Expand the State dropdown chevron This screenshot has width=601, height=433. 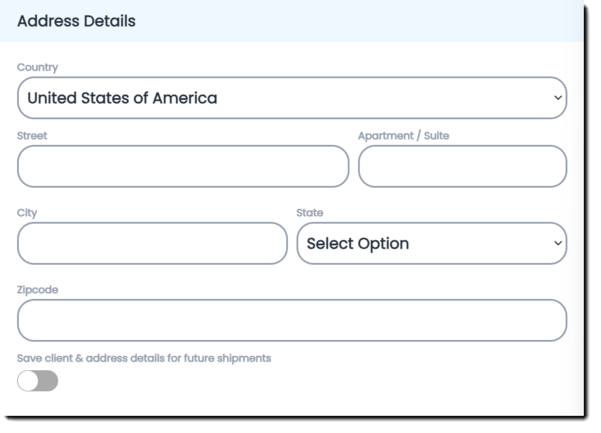tap(557, 243)
